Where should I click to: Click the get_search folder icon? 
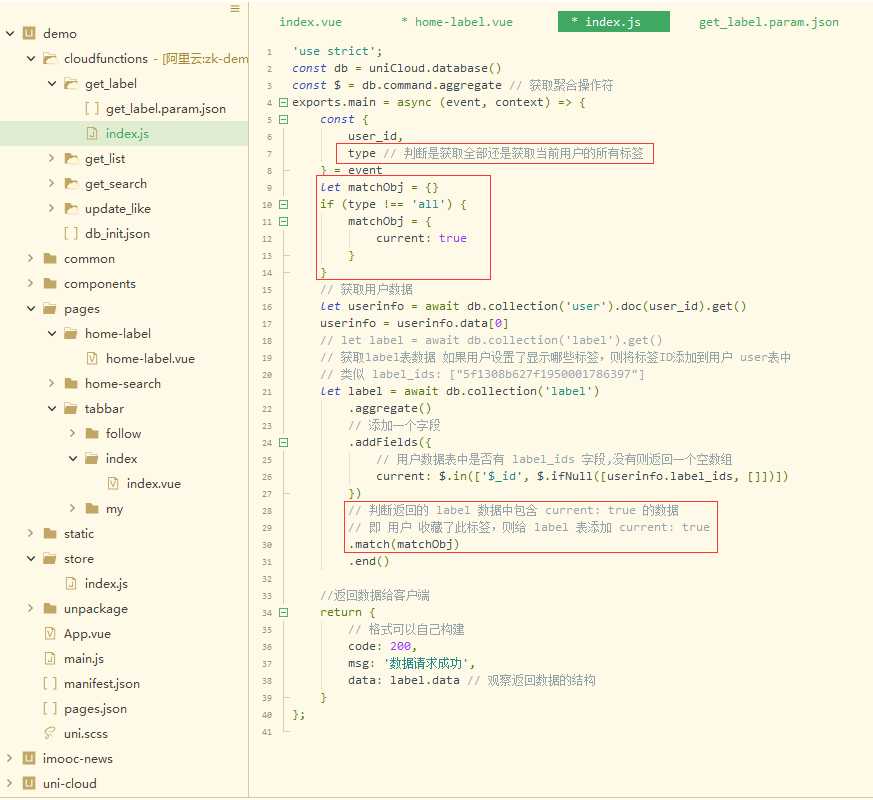[71, 184]
